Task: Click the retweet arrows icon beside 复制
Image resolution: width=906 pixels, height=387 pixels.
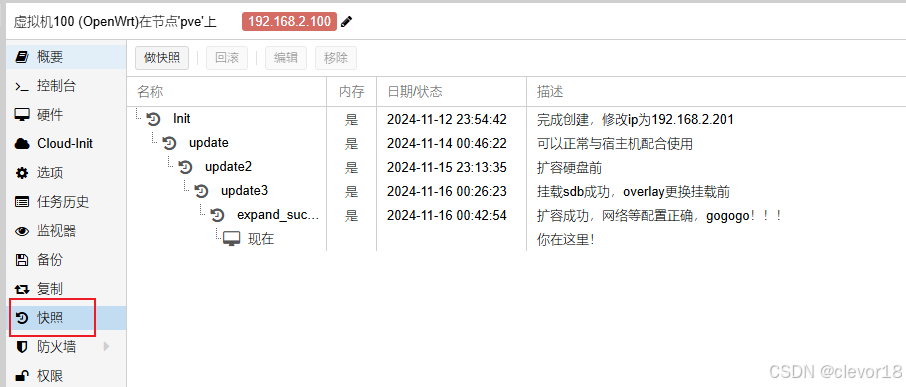Action: 22,289
